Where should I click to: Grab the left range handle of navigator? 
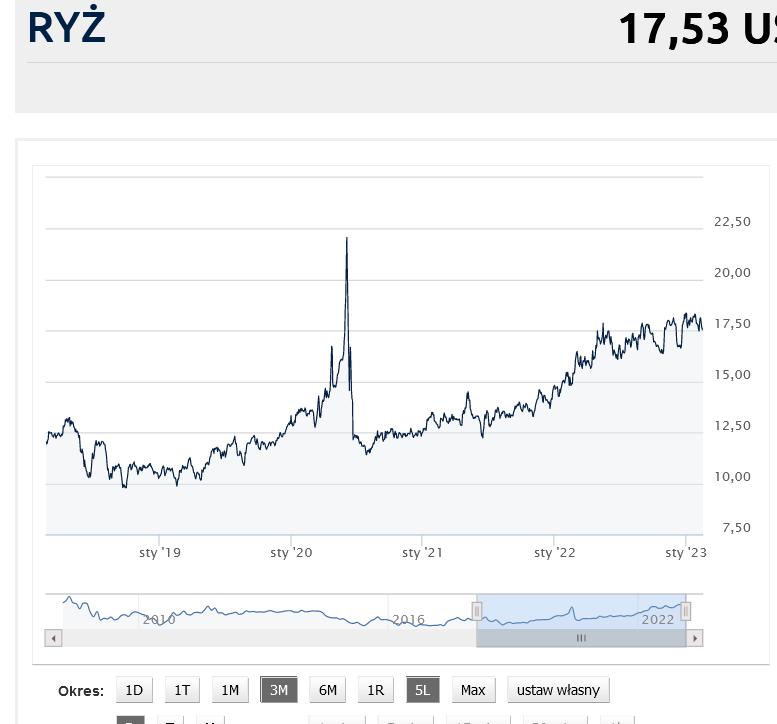(478, 611)
